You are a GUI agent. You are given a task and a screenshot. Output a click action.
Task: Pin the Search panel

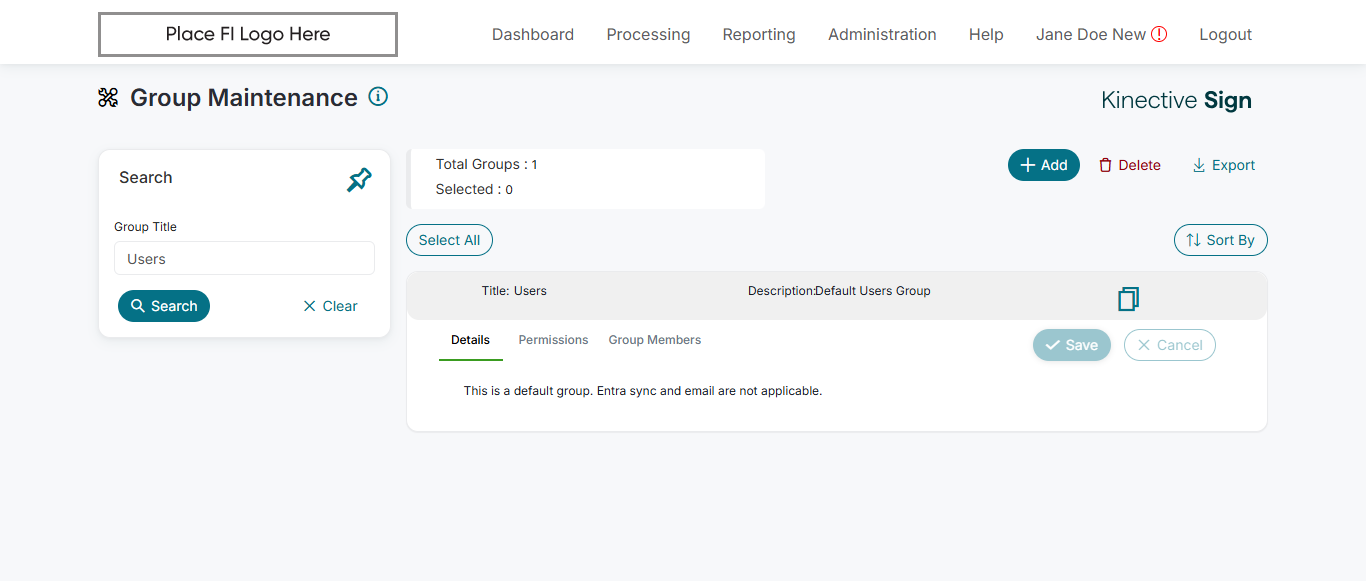pyautogui.click(x=359, y=180)
